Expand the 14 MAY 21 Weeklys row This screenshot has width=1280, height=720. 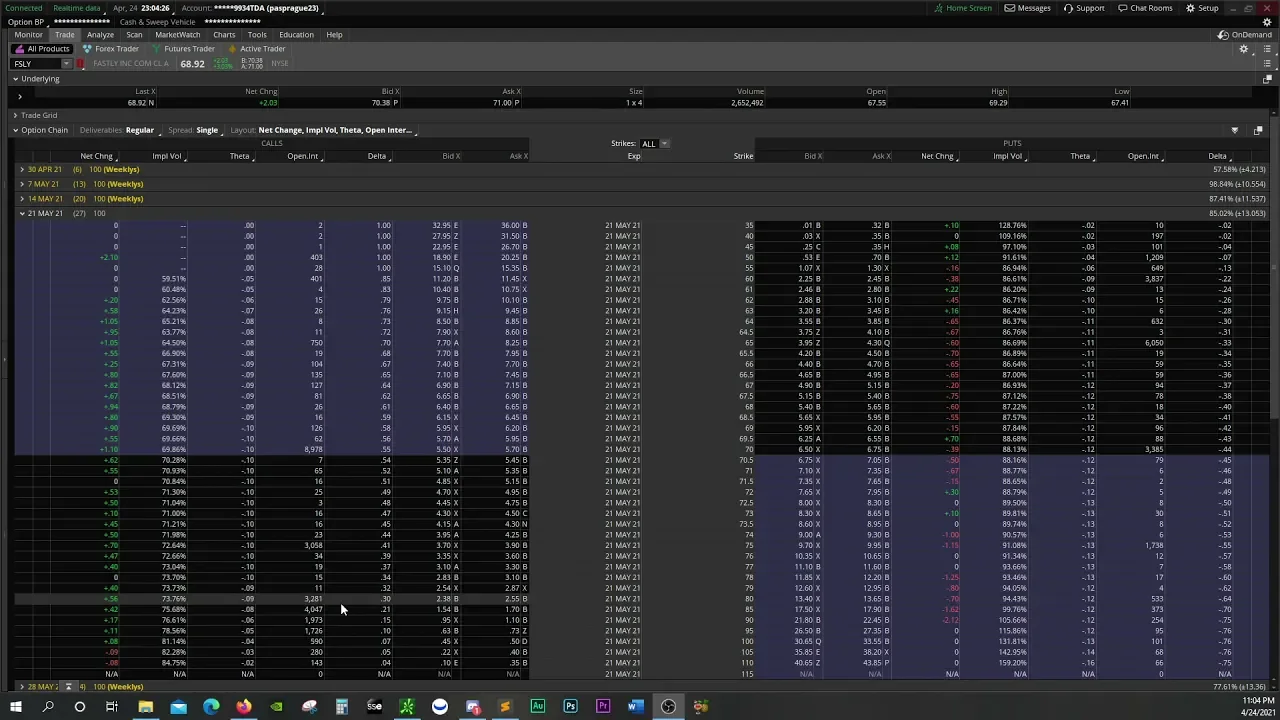22,199
